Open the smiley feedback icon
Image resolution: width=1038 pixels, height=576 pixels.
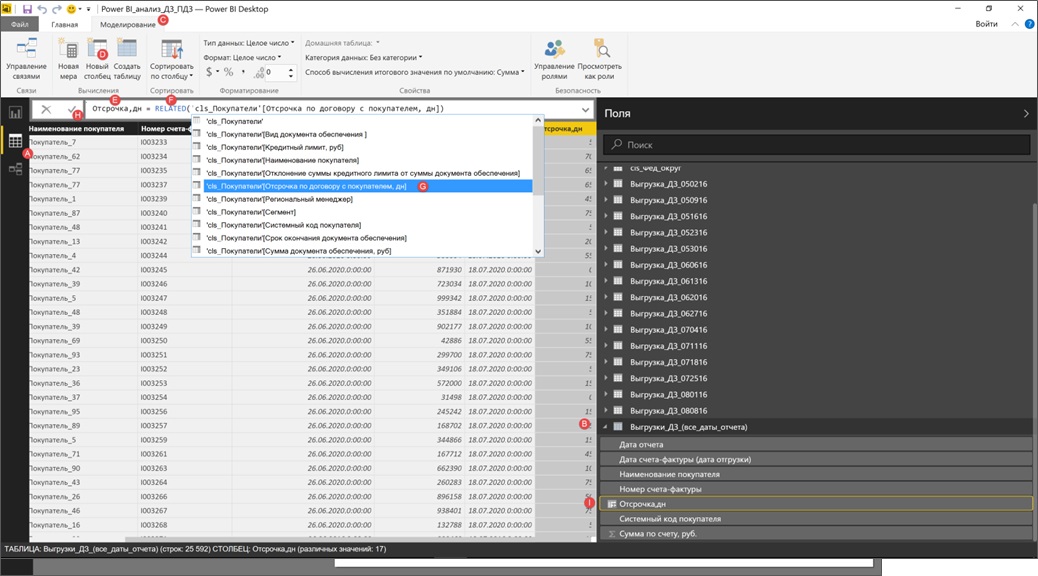point(71,9)
